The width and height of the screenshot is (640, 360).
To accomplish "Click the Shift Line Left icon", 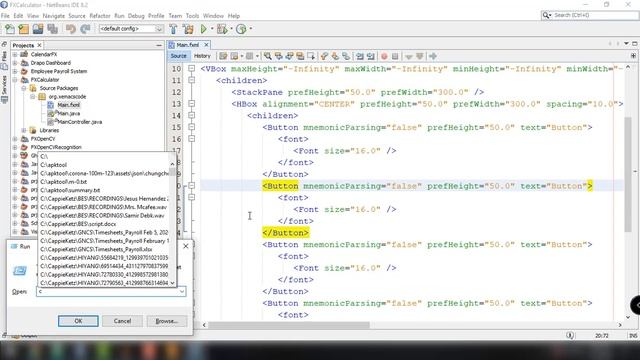I will pyautogui.click(x=360, y=56).
